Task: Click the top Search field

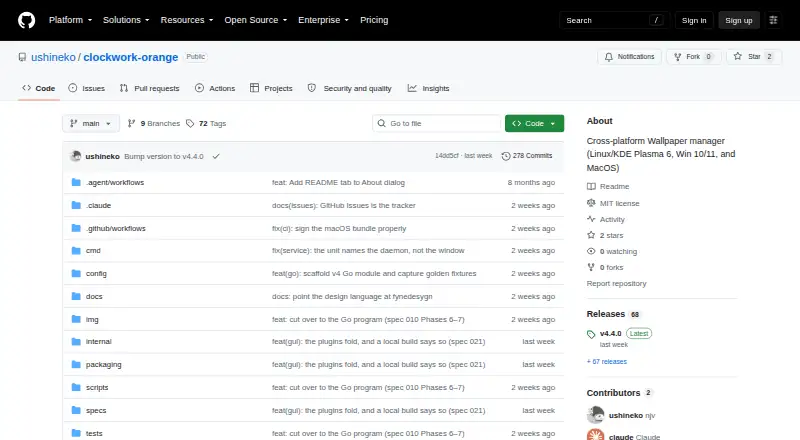Action: (x=614, y=20)
